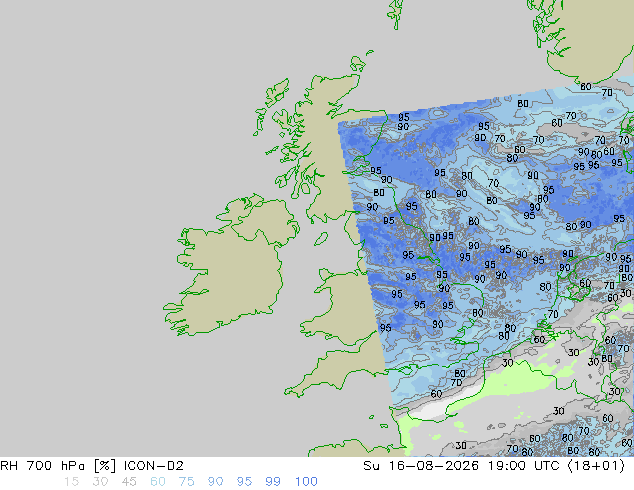Click the '19:00 UTC' time label
This screenshot has width=634, height=490.
523,466
